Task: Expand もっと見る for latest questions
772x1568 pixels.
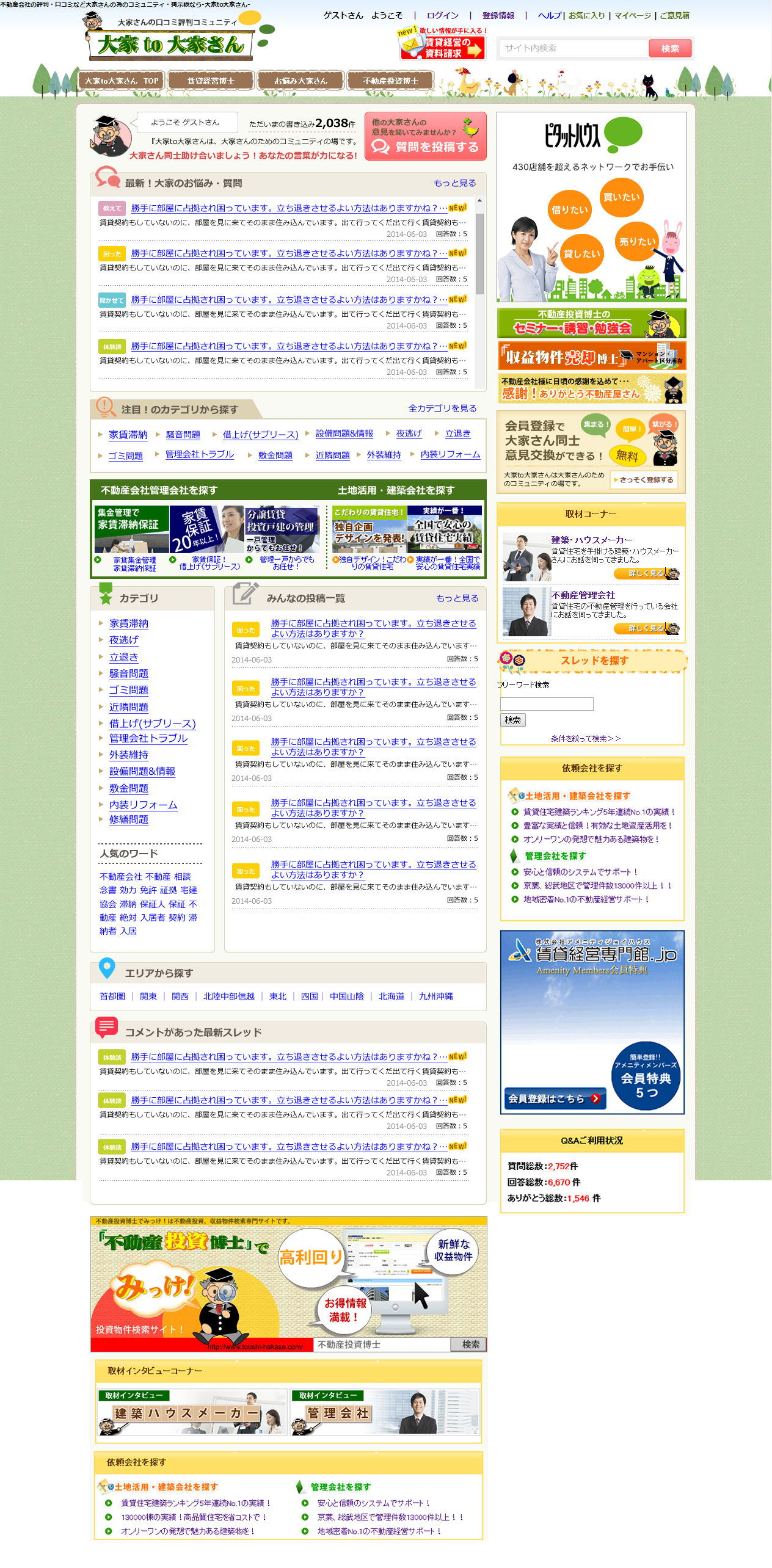Action: click(x=454, y=183)
